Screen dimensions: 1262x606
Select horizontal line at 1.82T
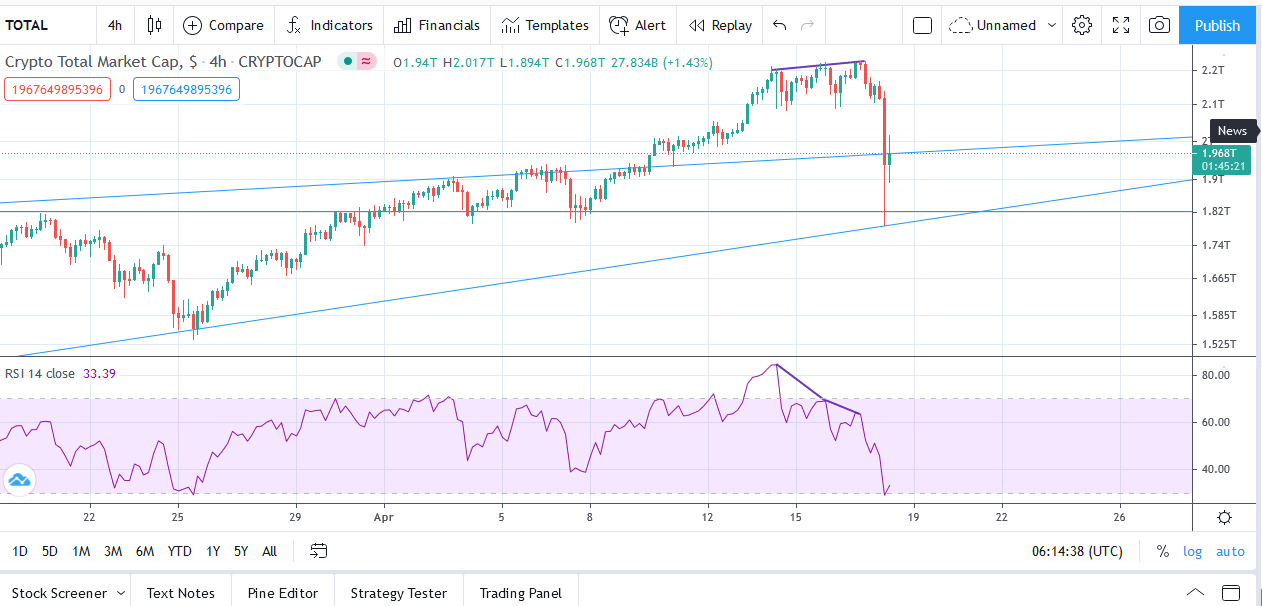(x=596, y=211)
